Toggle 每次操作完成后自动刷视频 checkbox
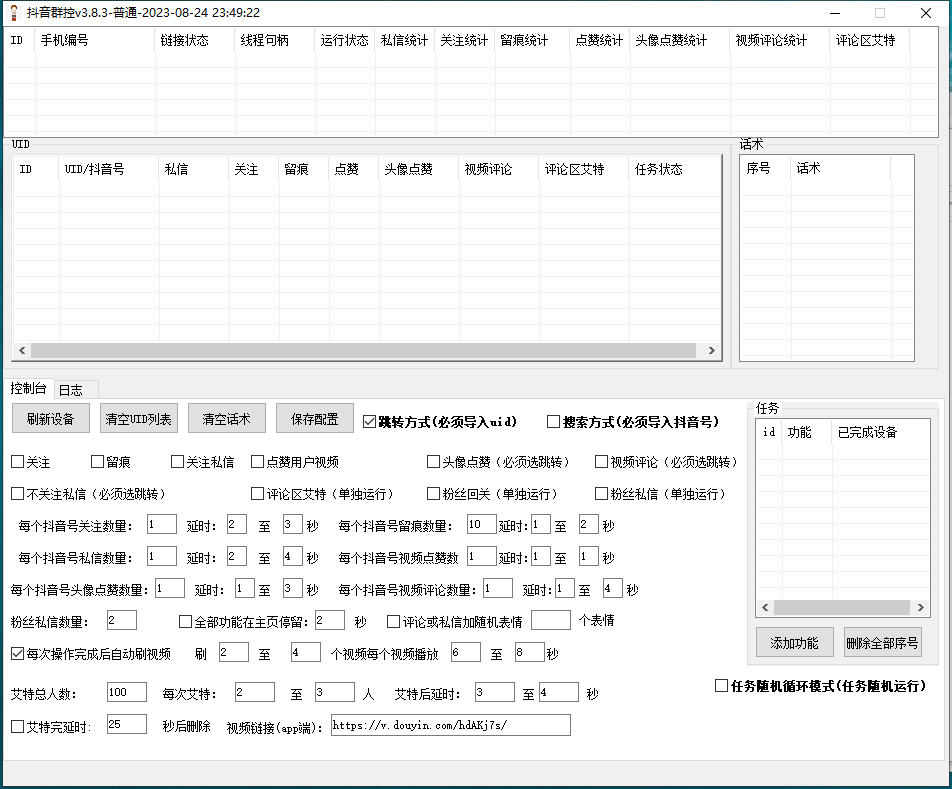 pos(17,654)
